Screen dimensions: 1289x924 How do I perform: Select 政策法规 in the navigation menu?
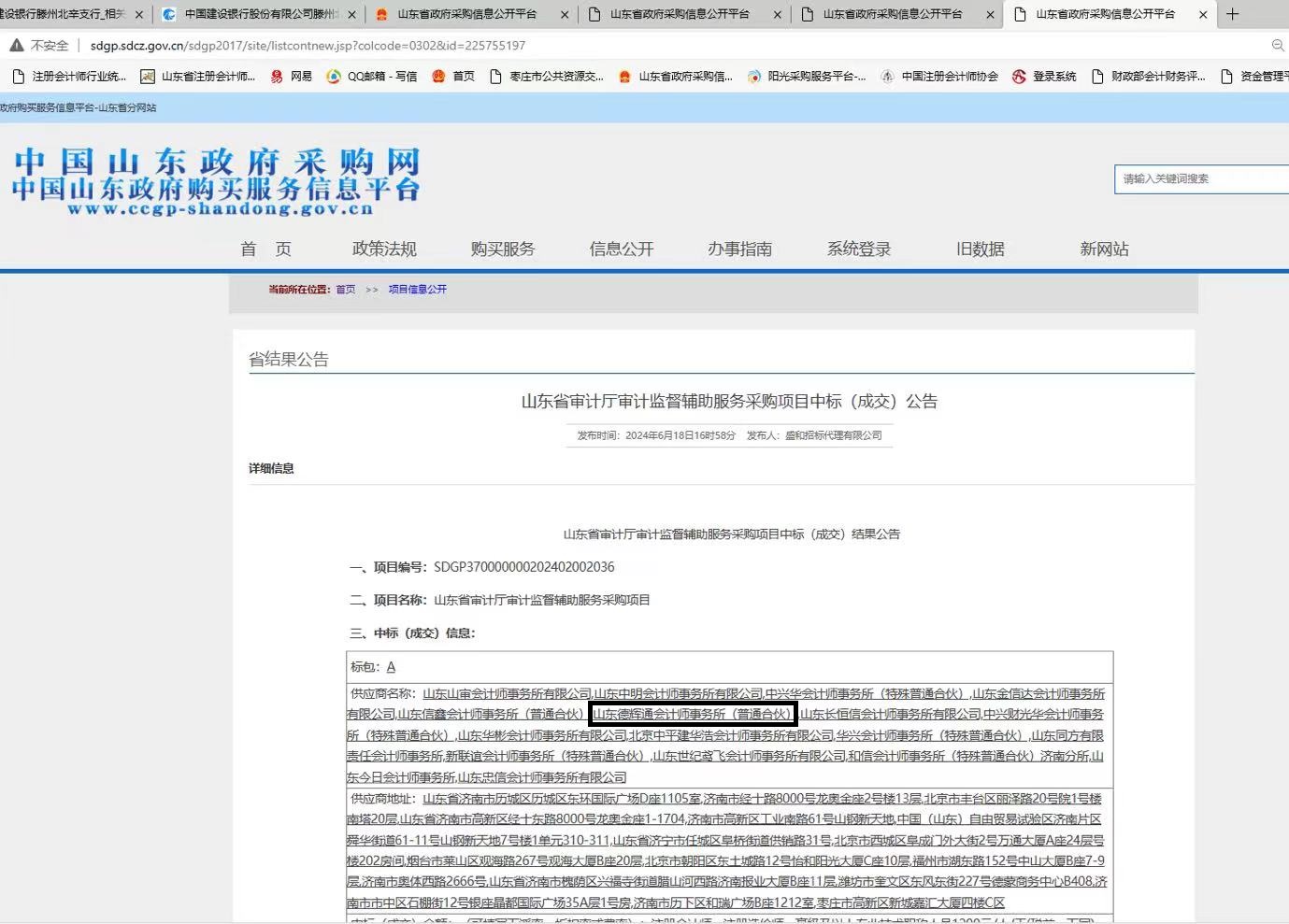point(383,249)
